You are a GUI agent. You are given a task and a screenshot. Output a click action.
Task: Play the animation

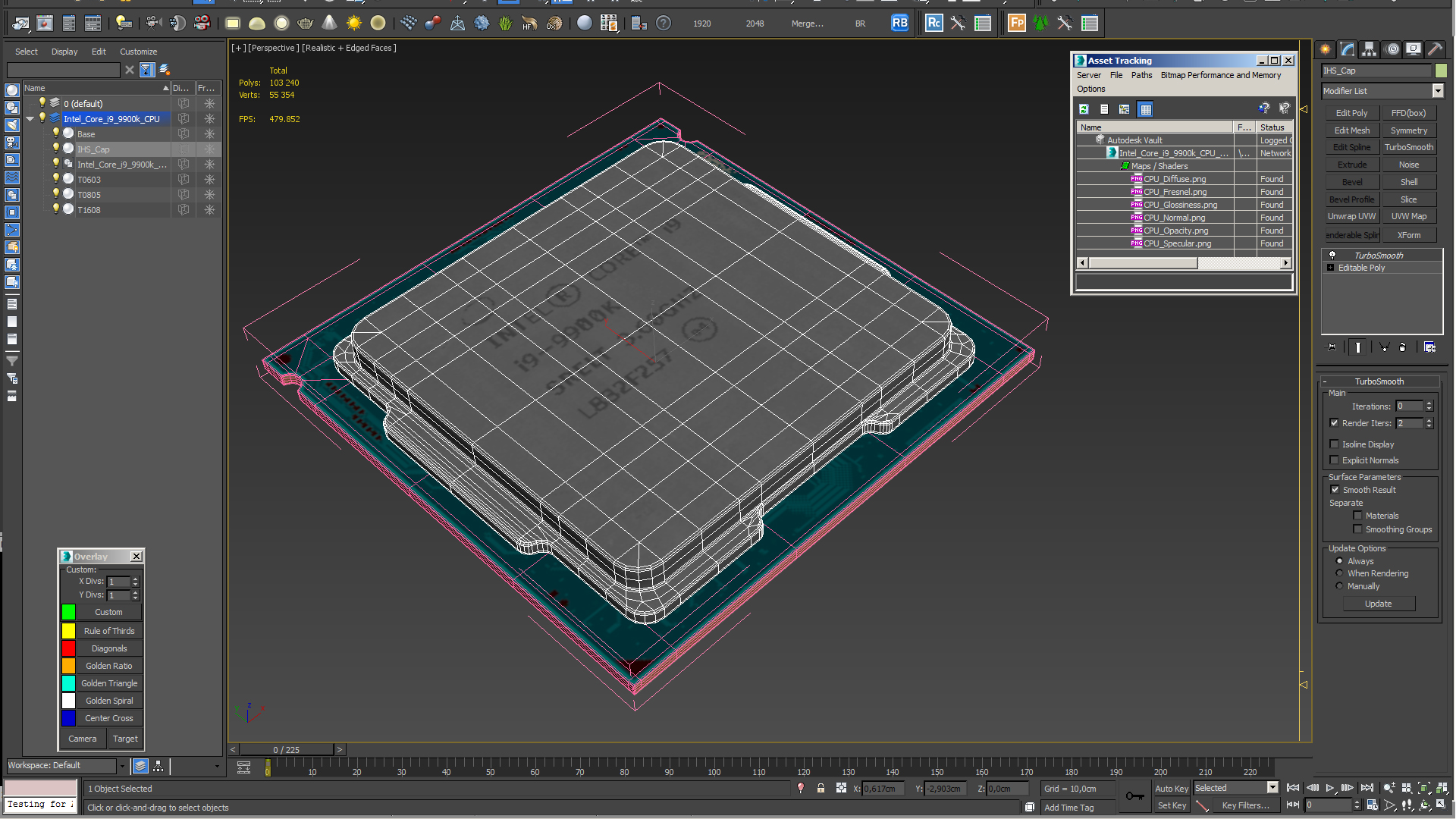click(x=1330, y=789)
